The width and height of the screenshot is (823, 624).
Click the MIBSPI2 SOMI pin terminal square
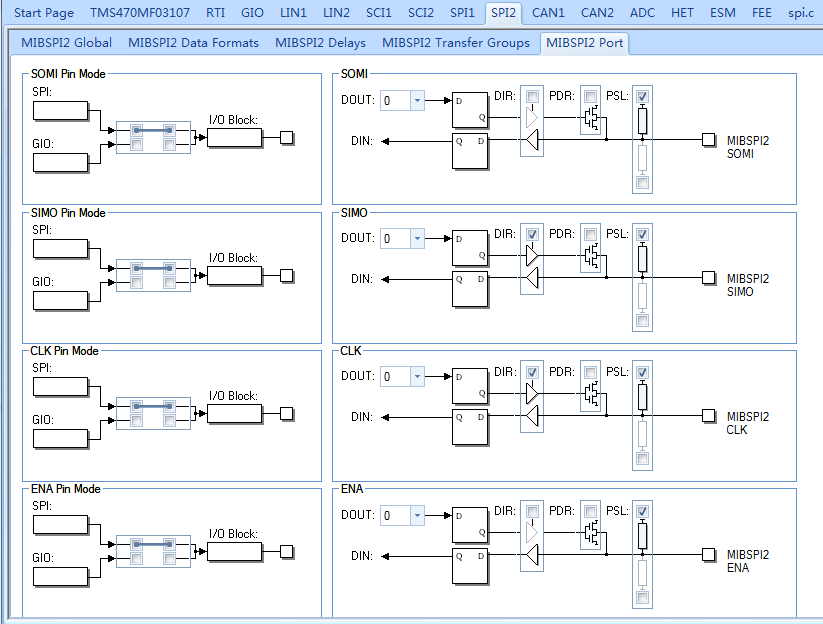[x=709, y=140]
